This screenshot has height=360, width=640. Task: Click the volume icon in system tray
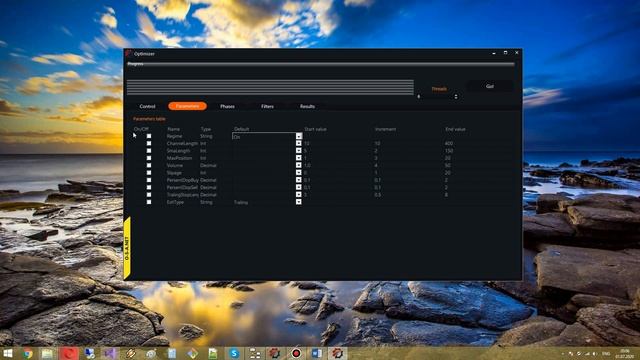[x=595, y=353]
